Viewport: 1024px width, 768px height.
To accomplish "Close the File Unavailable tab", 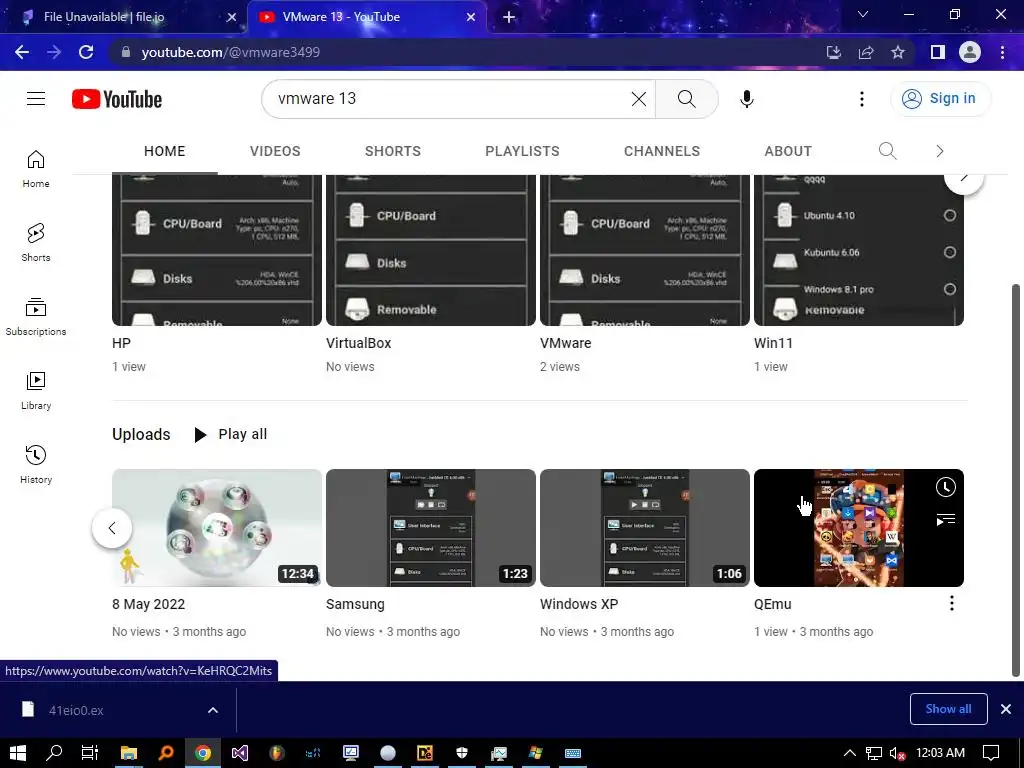I will (x=231, y=17).
